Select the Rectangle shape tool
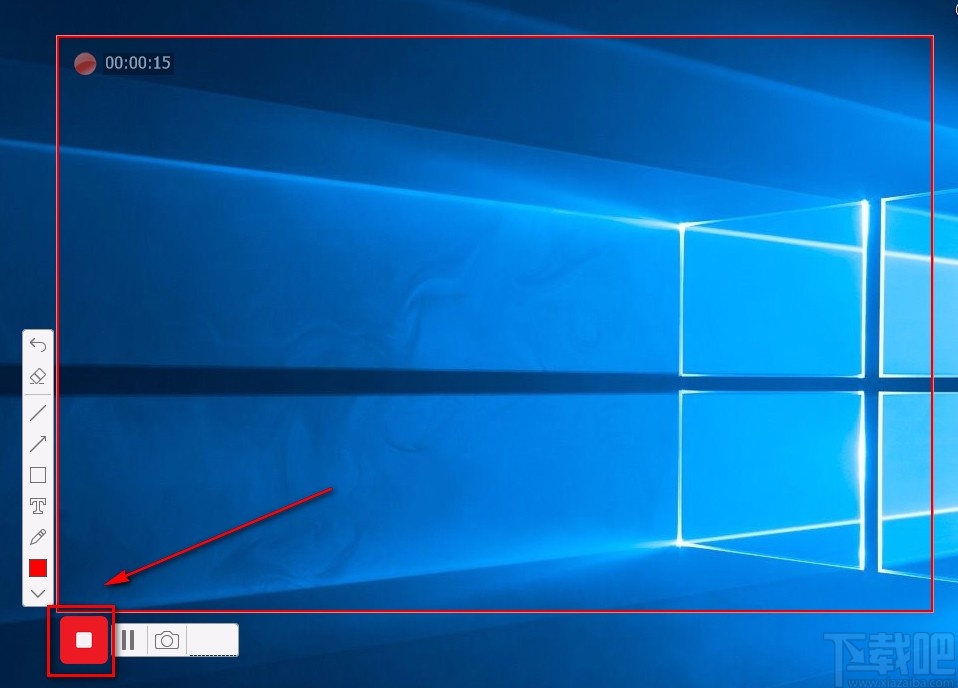The image size is (958, 688). pos(38,475)
